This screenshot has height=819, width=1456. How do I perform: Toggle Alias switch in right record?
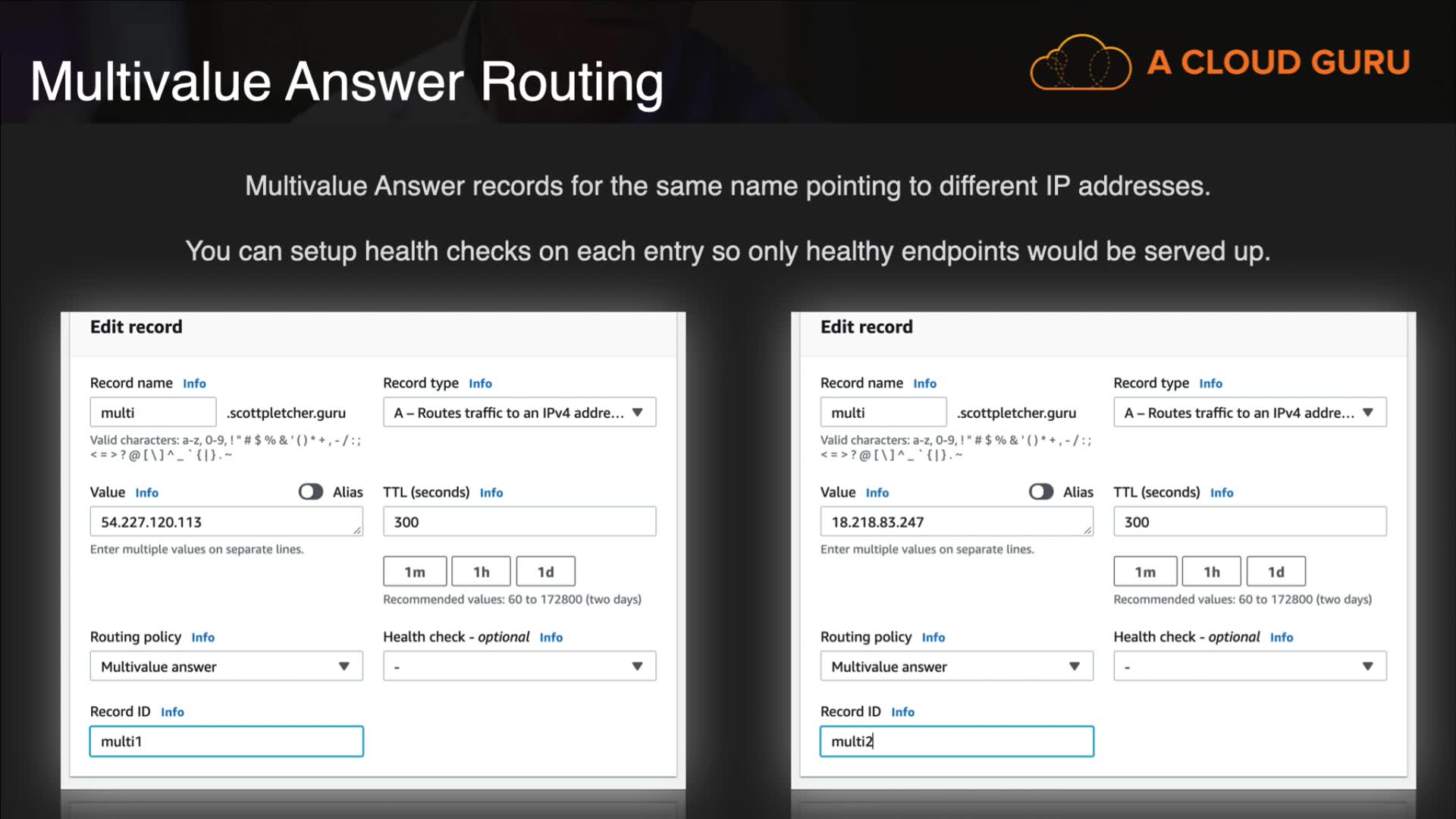point(1040,492)
